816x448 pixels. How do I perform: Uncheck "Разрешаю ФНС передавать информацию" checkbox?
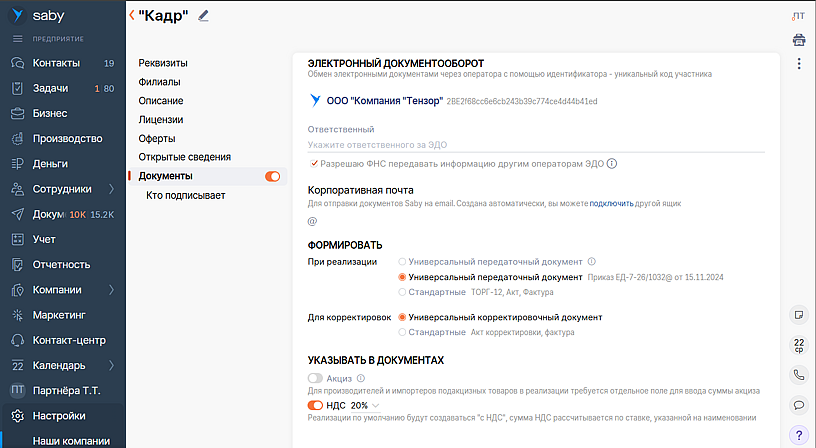[313, 164]
